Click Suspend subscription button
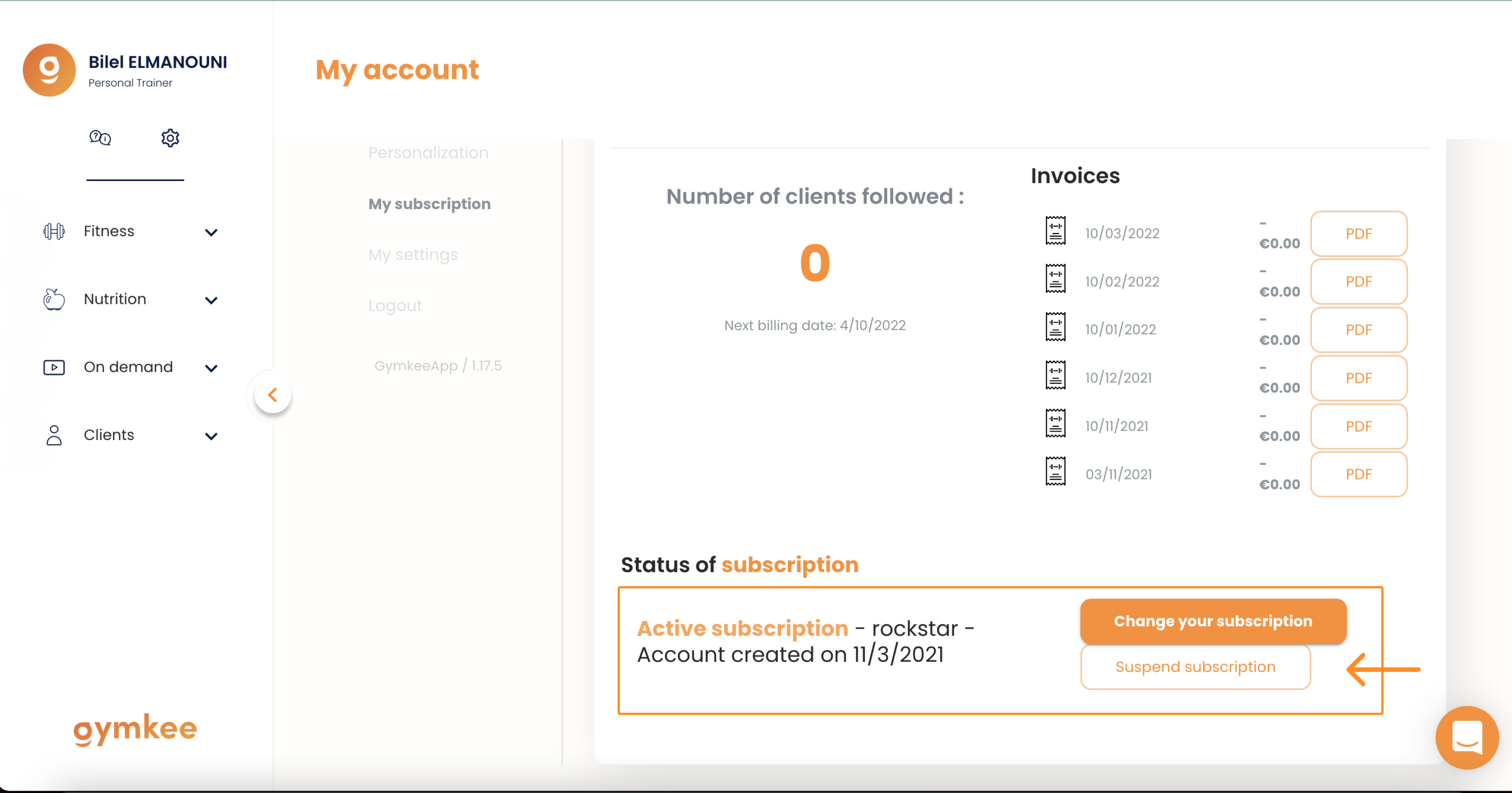Screen dimensions: 1512x793 pos(1195,667)
